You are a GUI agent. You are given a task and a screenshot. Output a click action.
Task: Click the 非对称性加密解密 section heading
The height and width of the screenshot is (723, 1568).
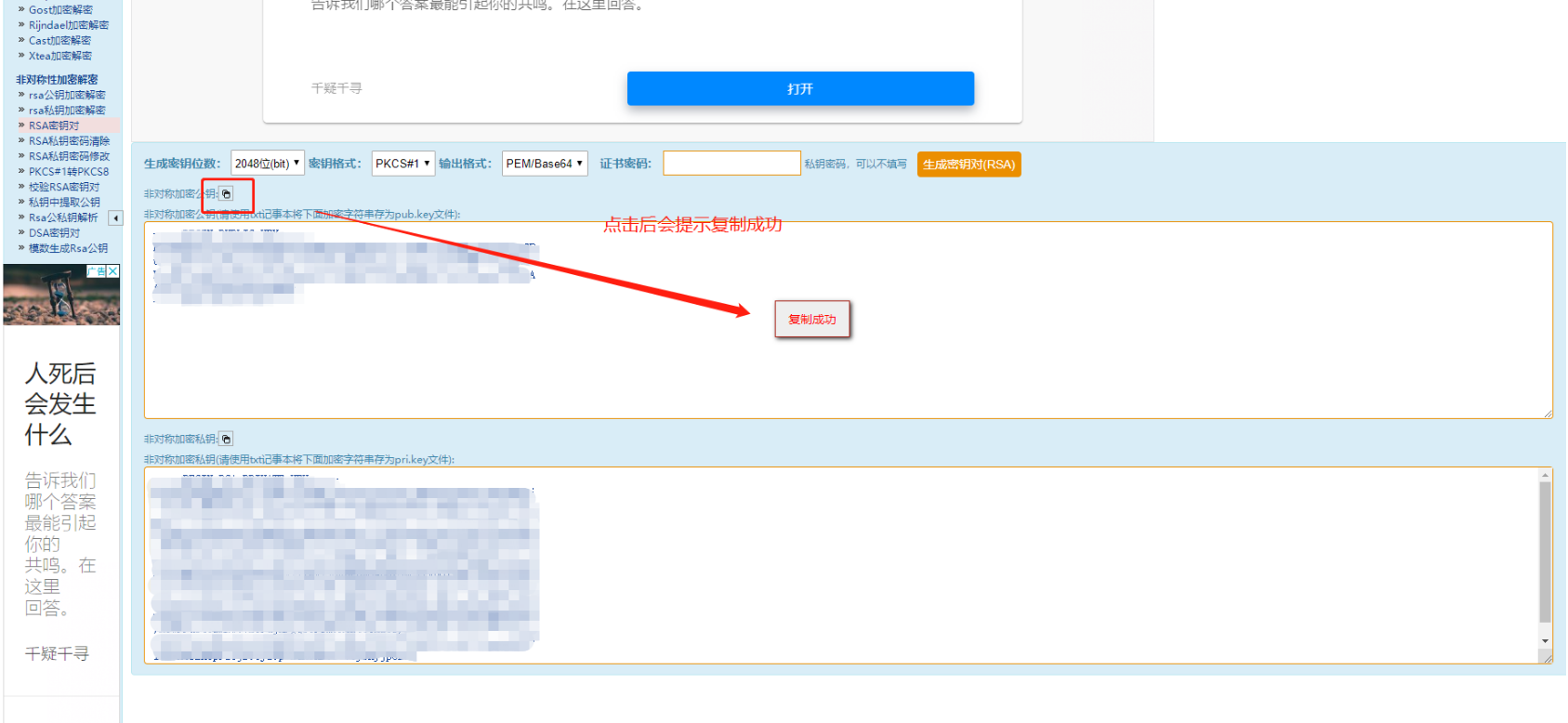57,79
